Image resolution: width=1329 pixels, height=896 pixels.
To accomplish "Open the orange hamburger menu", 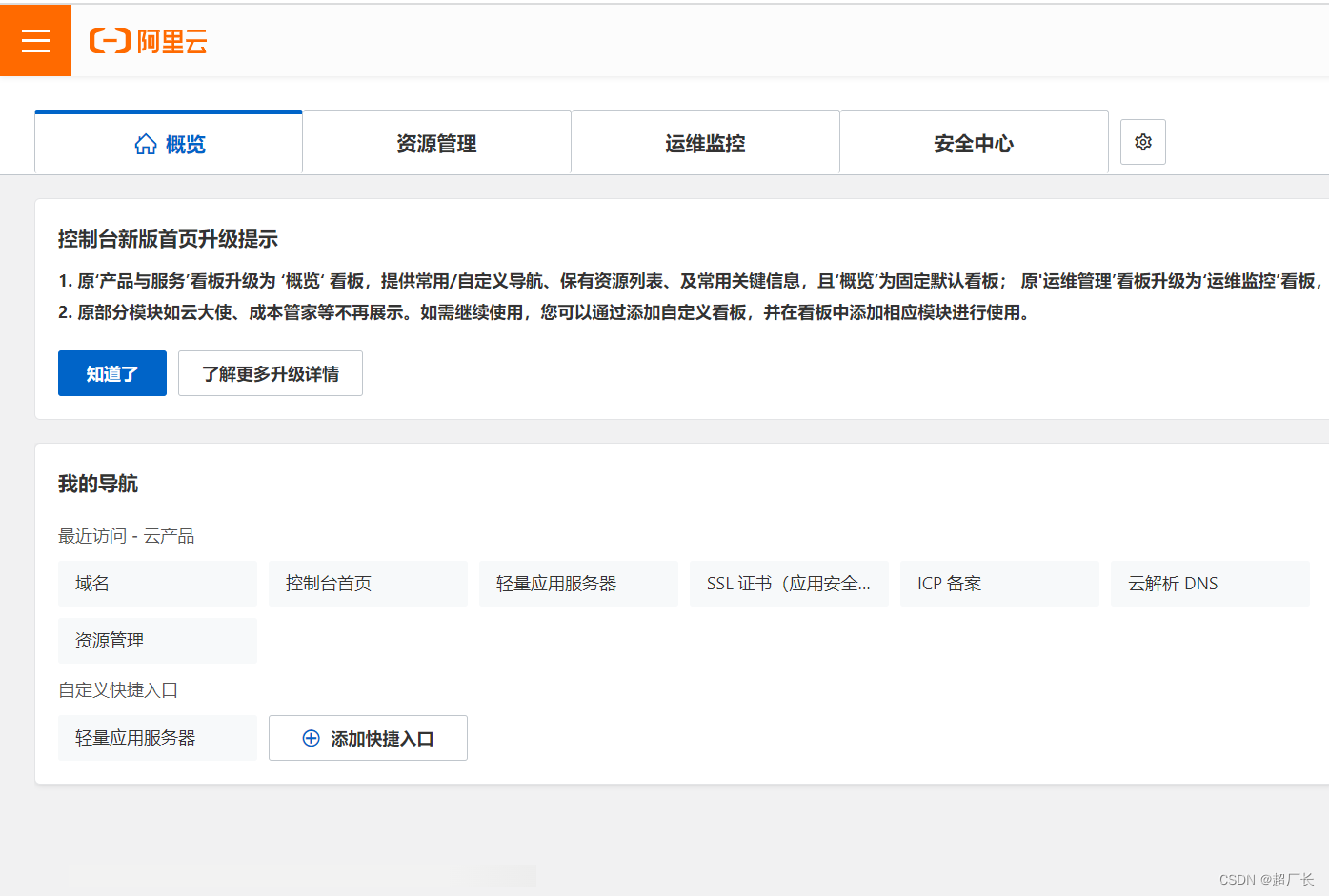I will 35,40.
